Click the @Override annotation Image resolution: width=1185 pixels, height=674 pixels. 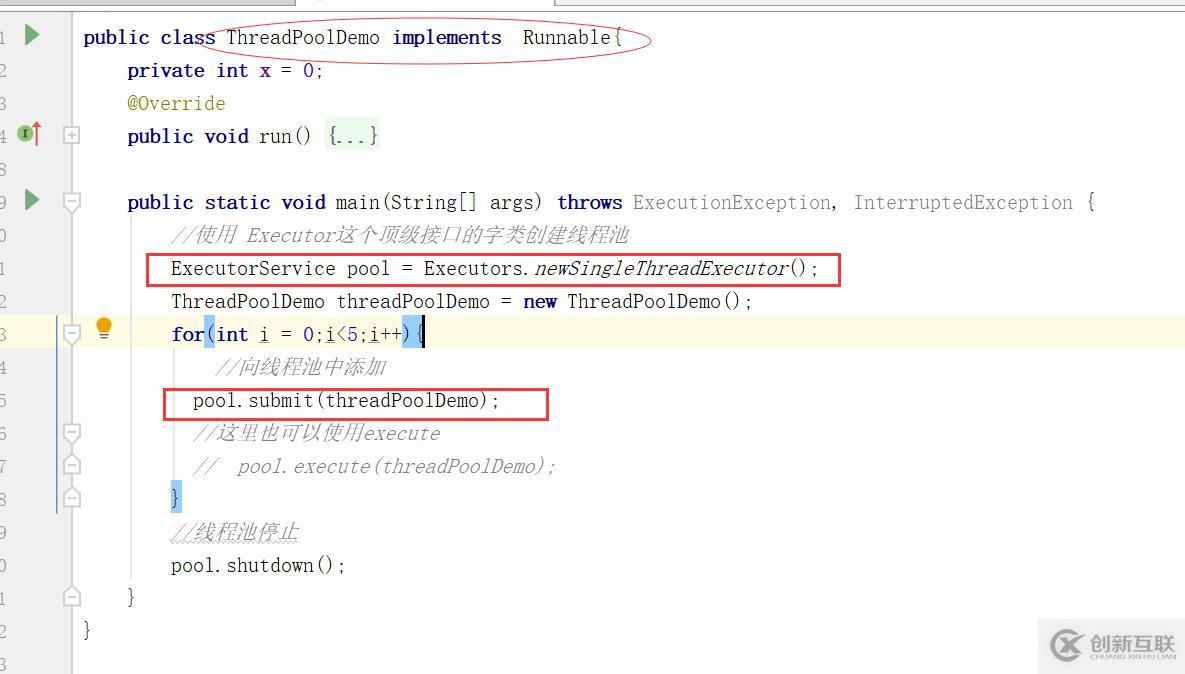click(x=176, y=103)
